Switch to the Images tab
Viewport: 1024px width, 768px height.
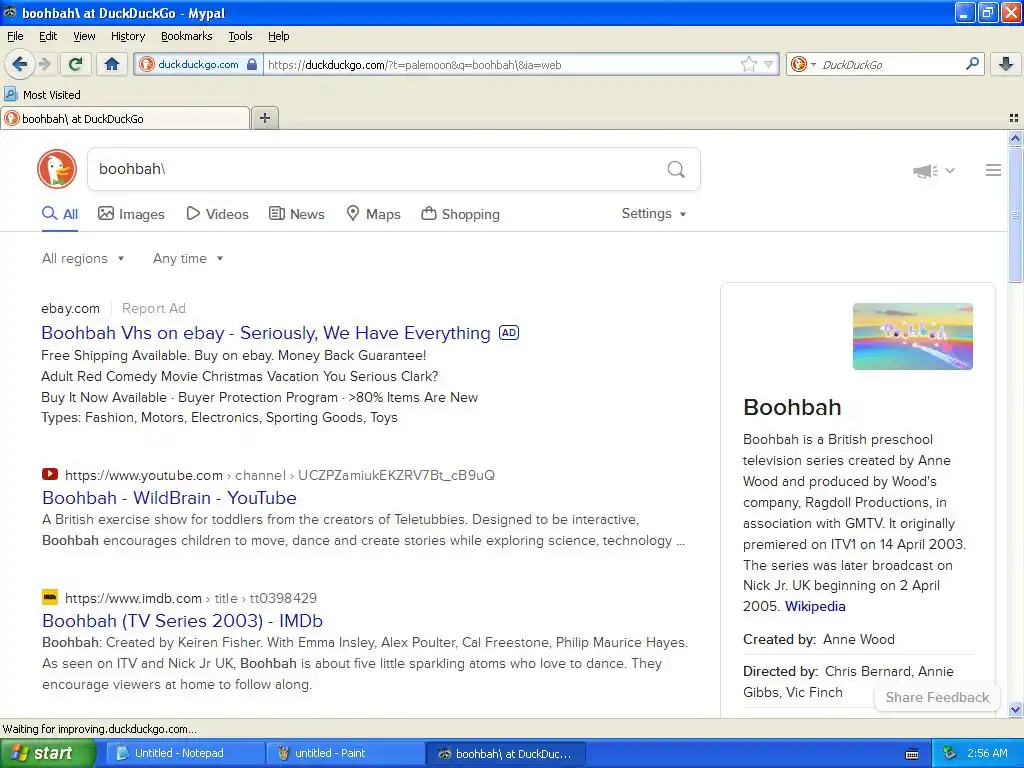click(x=131, y=214)
